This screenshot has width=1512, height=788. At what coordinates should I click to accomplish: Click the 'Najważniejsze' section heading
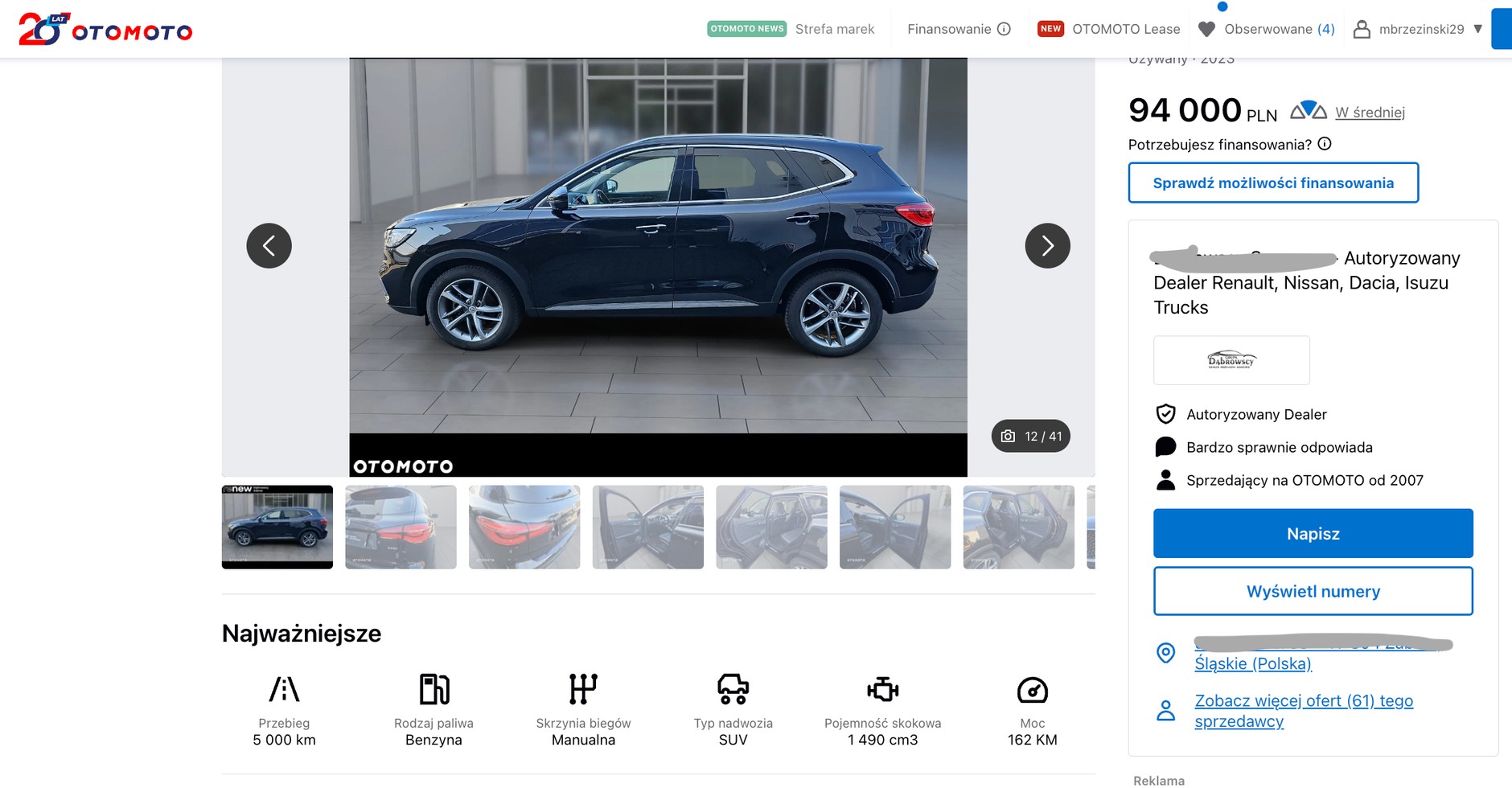(302, 634)
